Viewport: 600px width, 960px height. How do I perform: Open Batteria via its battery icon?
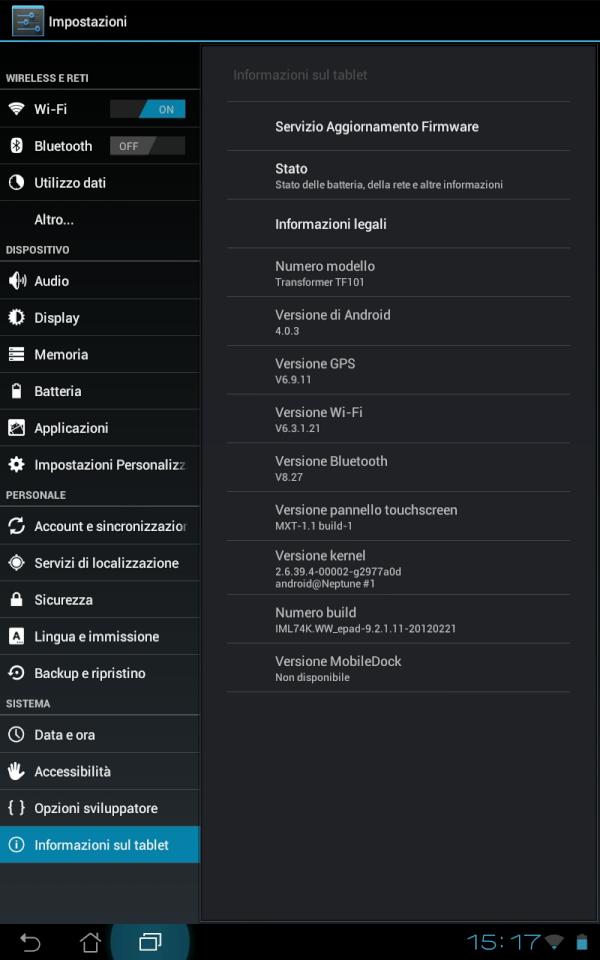(17, 391)
